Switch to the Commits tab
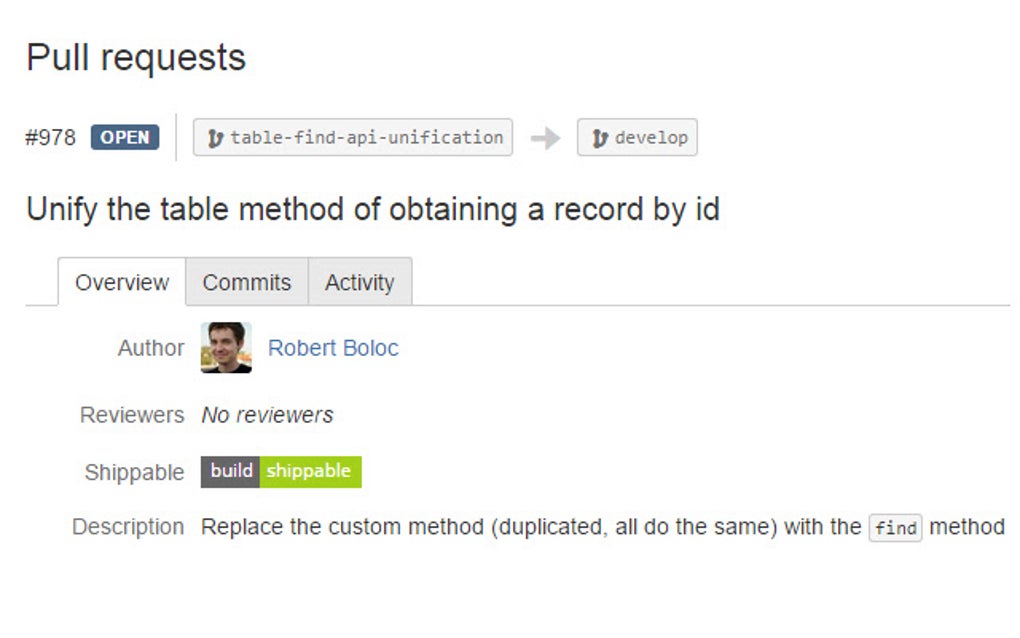 click(x=246, y=282)
